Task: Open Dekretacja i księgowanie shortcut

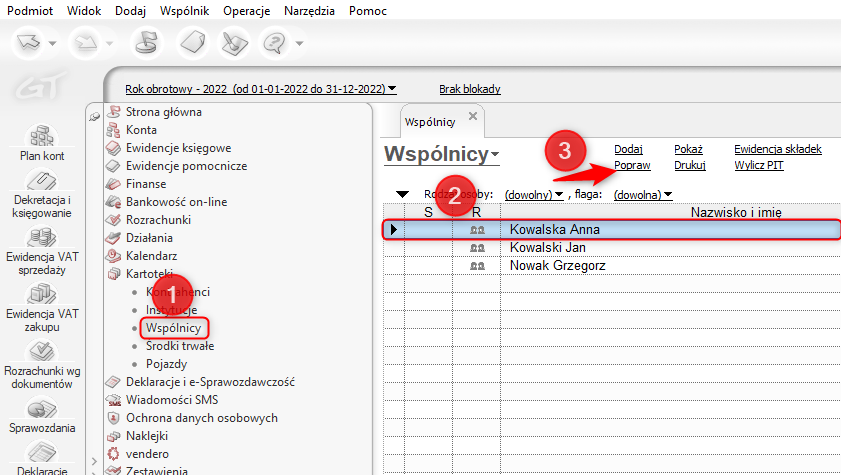Action: (42, 194)
